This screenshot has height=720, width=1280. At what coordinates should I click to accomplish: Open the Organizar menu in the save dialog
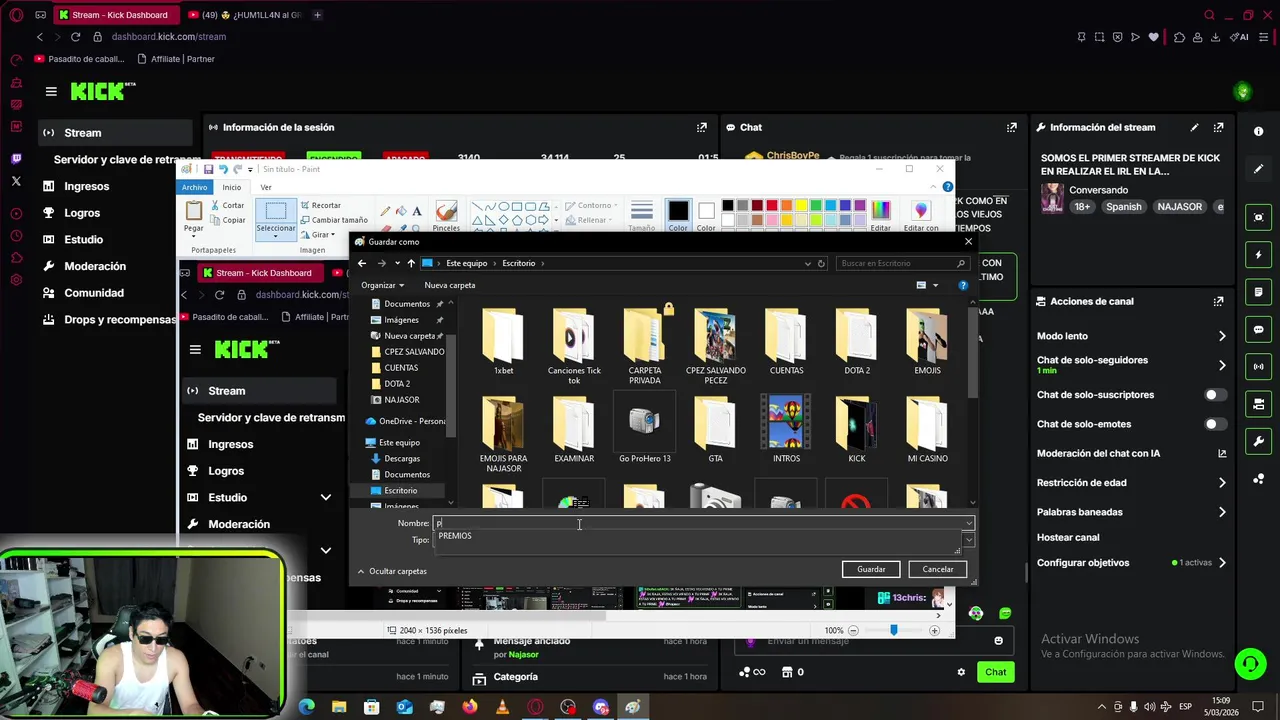382,285
